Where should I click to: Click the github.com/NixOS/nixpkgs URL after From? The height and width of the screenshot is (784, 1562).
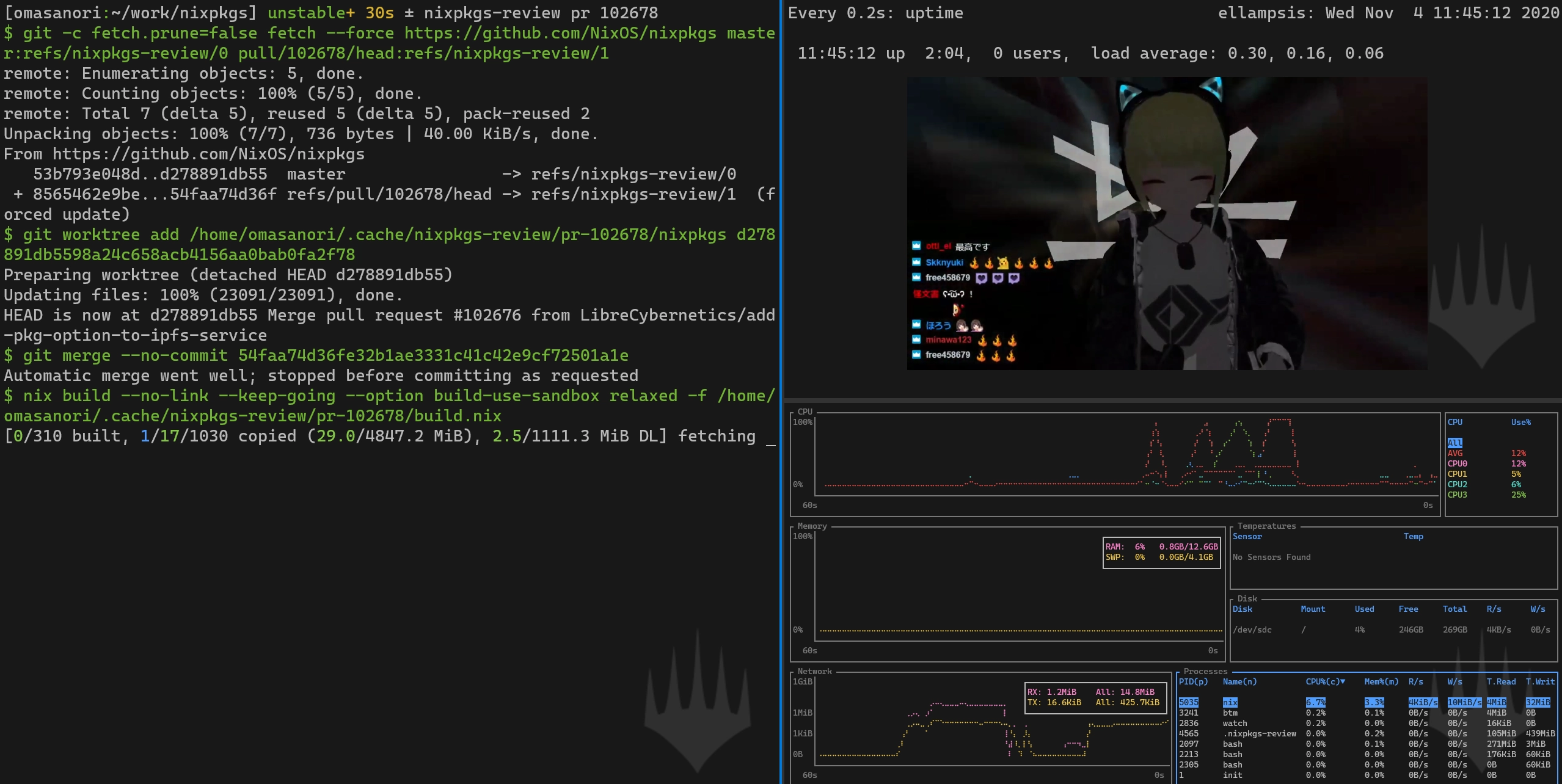point(208,154)
